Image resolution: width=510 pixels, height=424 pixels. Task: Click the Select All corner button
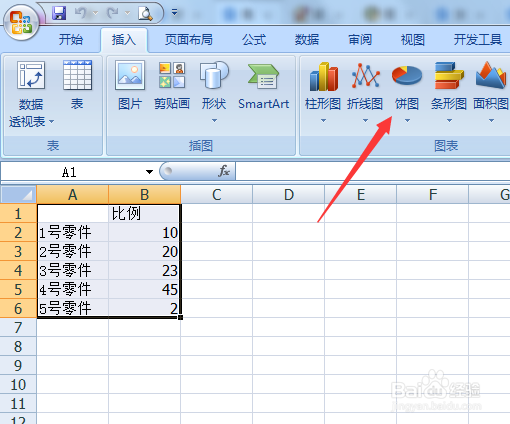pyautogui.click(x=19, y=194)
